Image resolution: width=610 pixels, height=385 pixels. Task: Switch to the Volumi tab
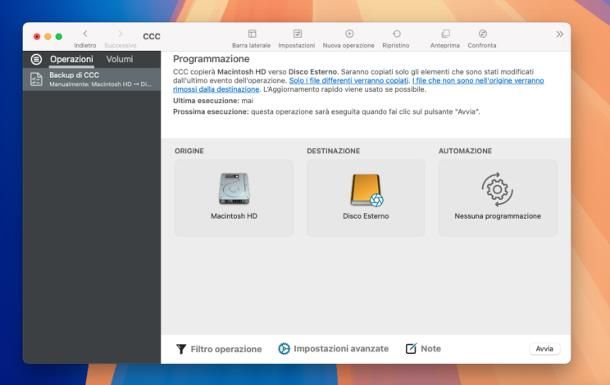click(x=119, y=59)
